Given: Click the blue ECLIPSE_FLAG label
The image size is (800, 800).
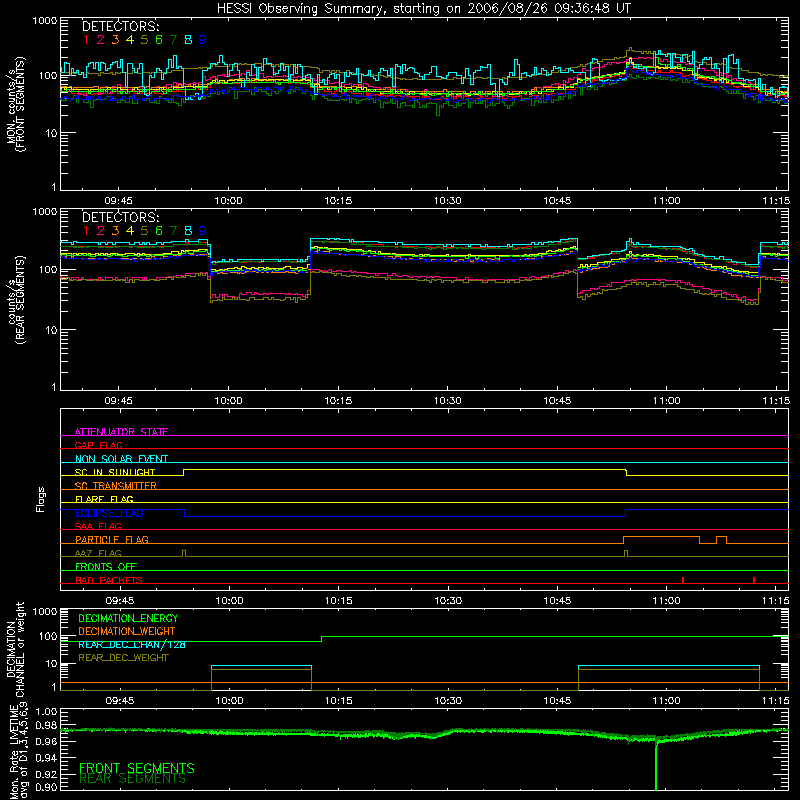Looking at the screenshot, I should (109, 513).
